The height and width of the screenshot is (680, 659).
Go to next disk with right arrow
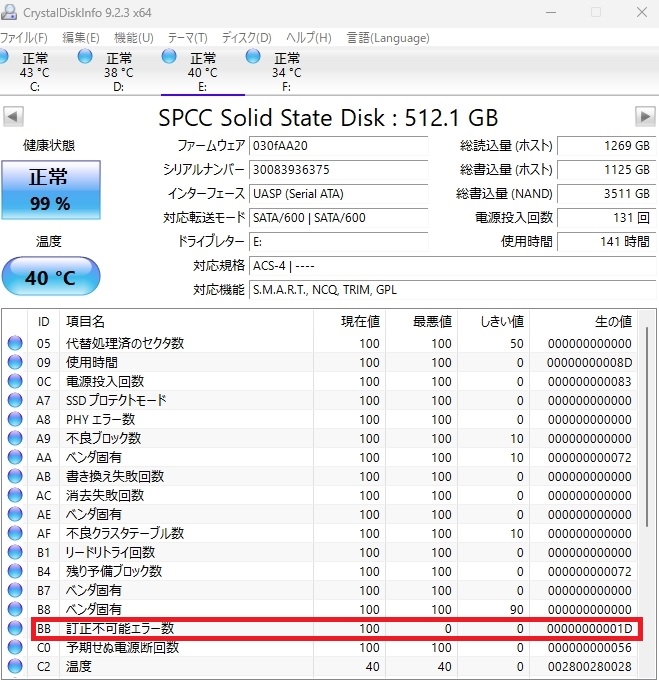[x=645, y=116]
